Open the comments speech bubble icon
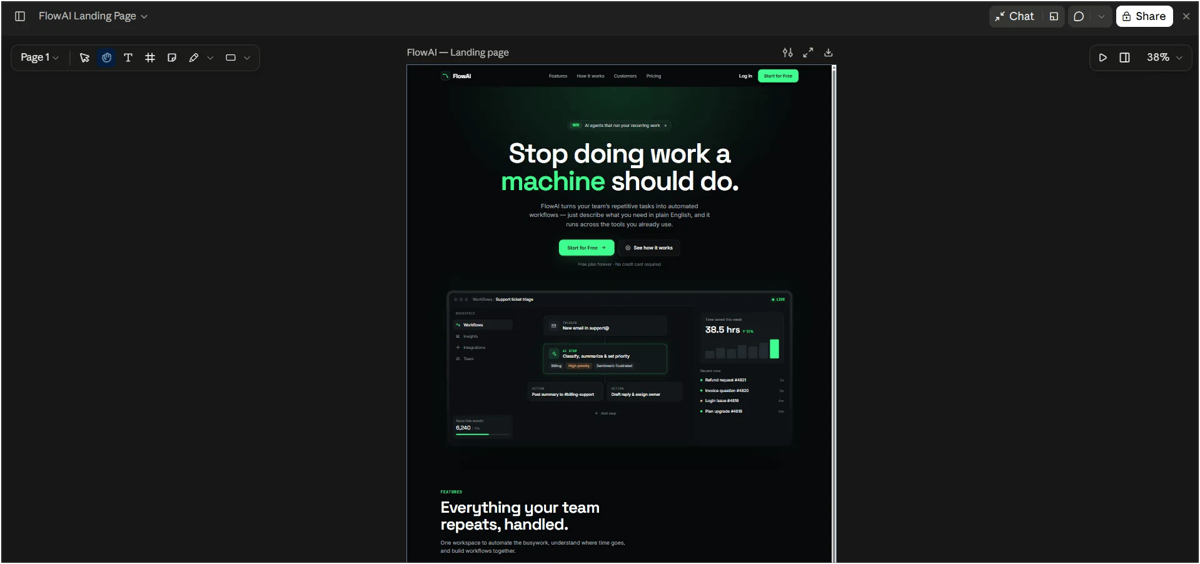 (1079, 16)
